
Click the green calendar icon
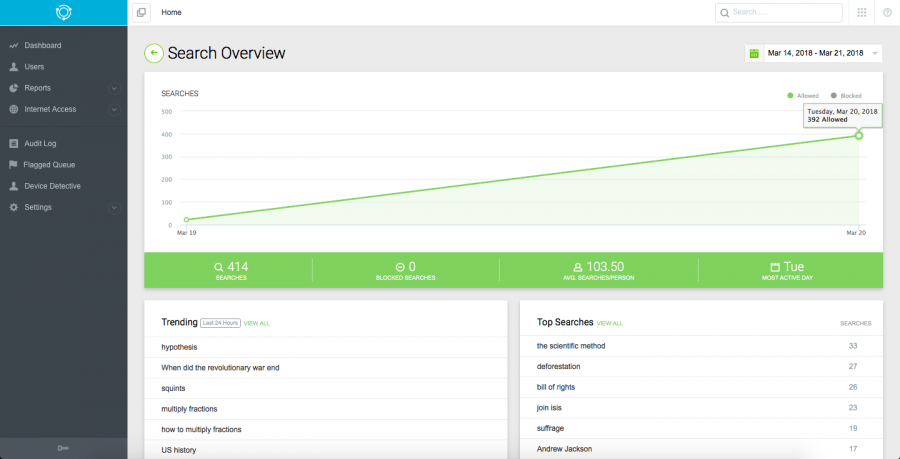(x=754, y=53)
